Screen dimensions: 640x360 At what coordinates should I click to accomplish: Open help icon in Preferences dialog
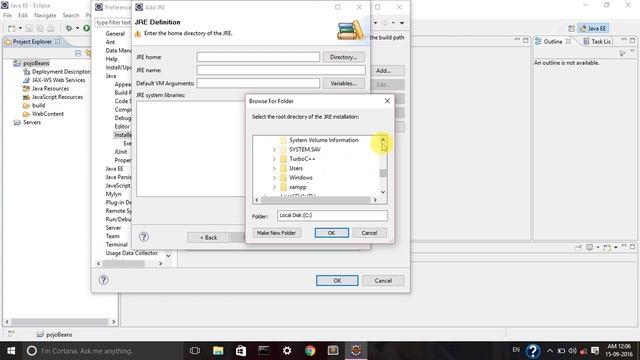(x=103, y=280)
